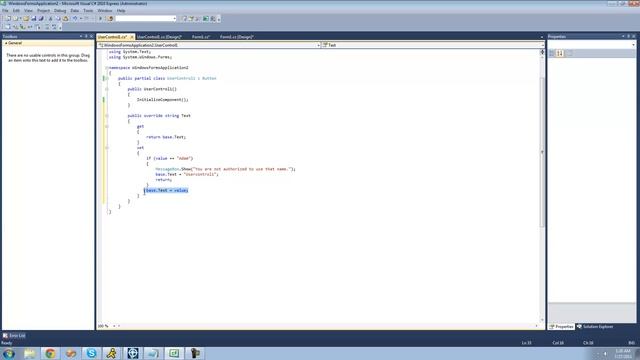Close the Toolbox panel

[x=91, y=36]
